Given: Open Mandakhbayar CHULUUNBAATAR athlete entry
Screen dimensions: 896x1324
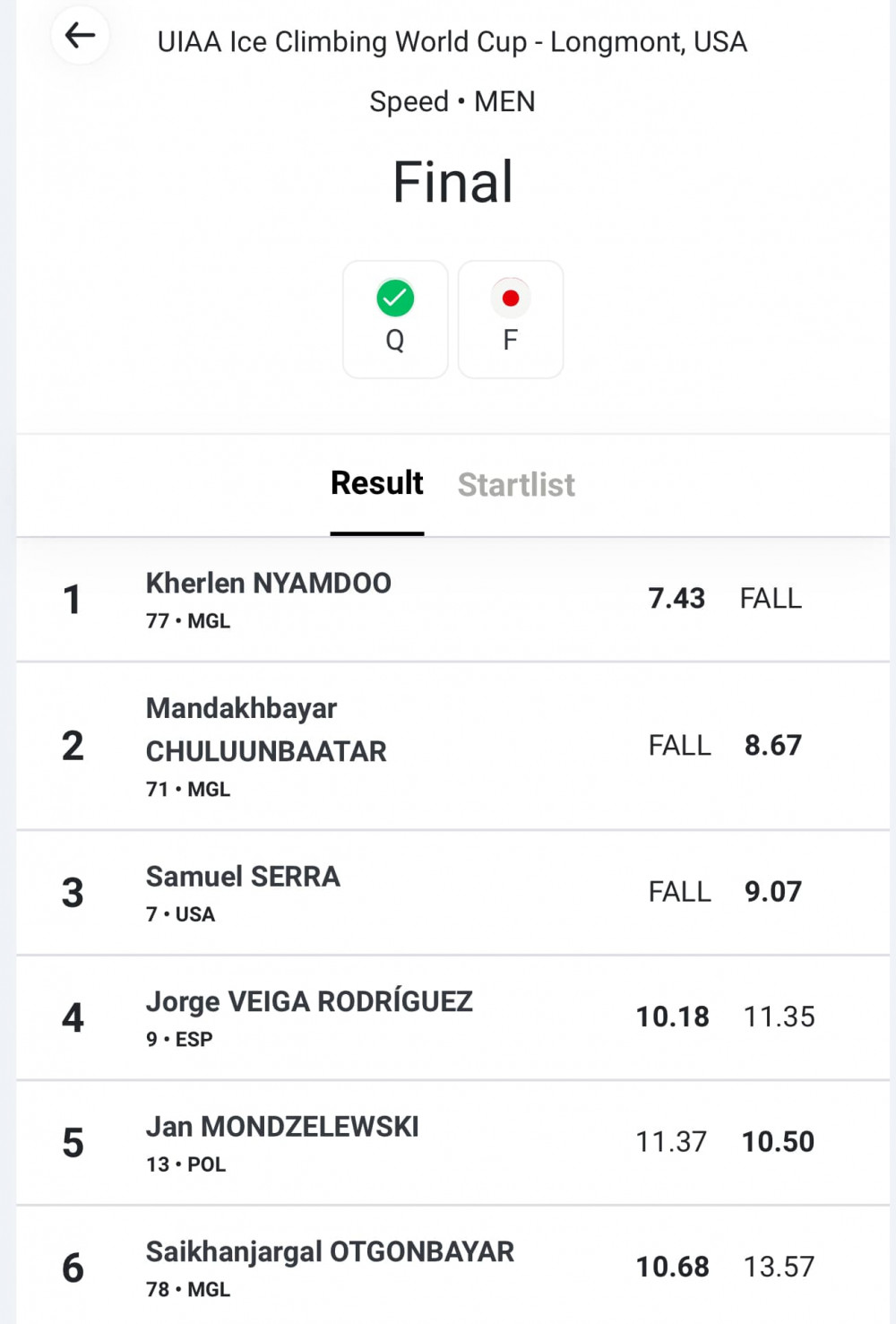Looking at the screenshot, I should [x=452, y=747].
